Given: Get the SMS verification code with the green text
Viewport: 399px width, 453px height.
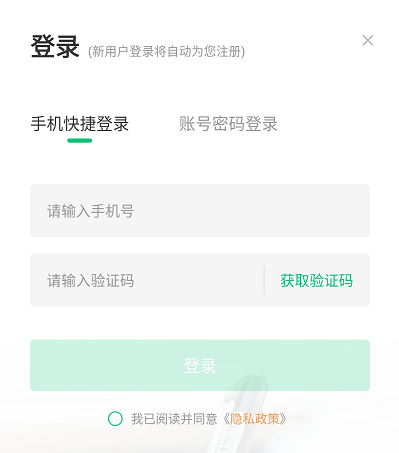Looking at the screenshot, I should 316,280.
